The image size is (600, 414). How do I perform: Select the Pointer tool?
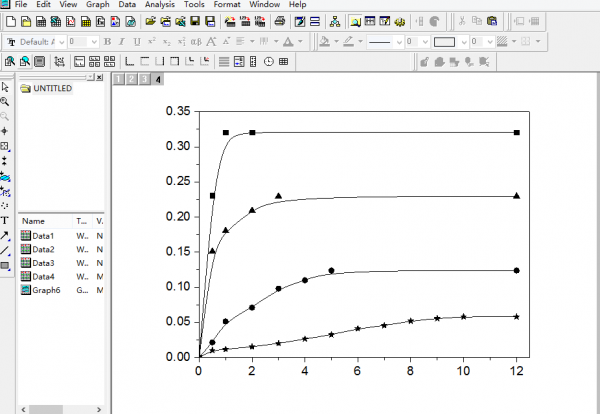click(x=5, y=87)
